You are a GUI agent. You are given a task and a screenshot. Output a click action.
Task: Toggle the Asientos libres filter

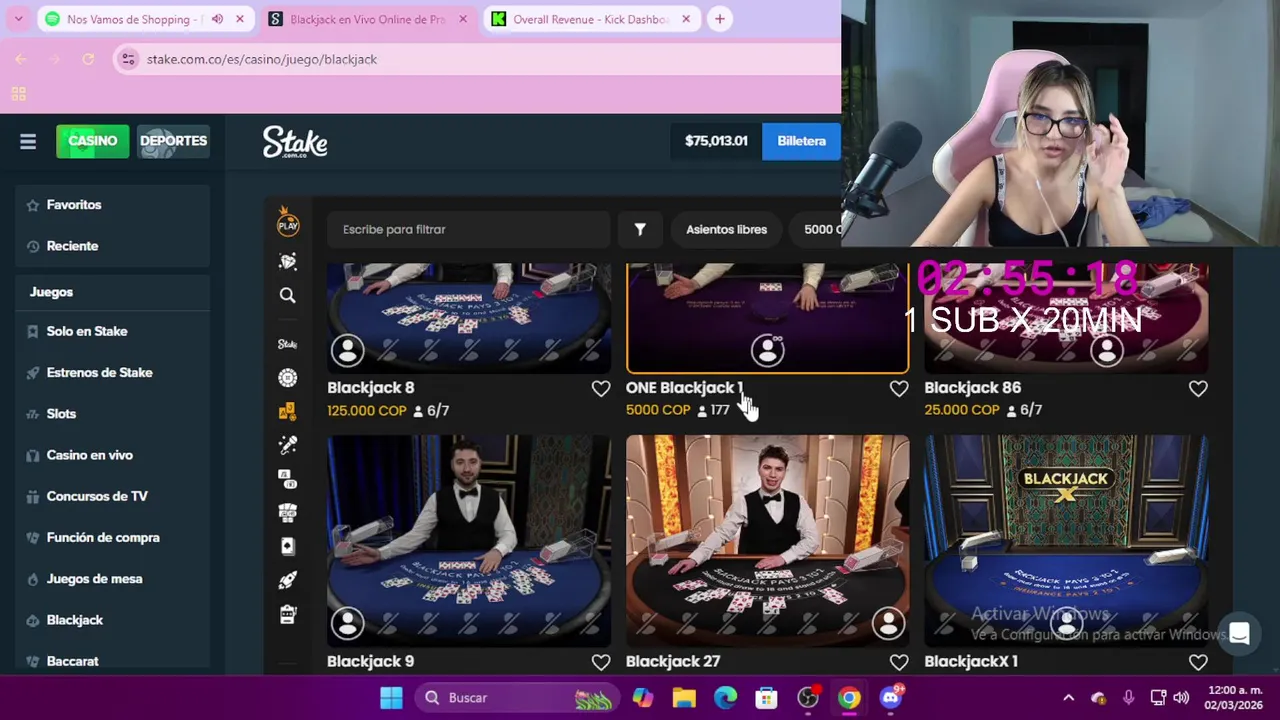point(726,229)
